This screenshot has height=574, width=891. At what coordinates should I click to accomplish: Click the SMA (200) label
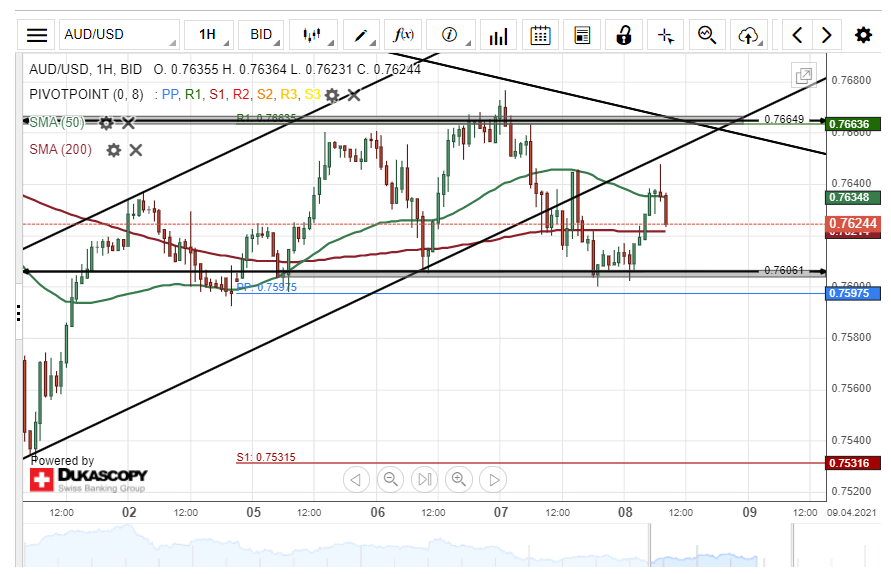61,149
